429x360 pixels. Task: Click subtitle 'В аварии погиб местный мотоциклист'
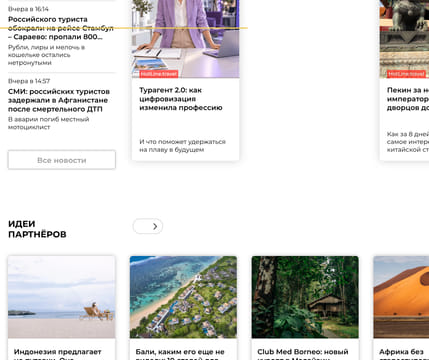[48, 123]
